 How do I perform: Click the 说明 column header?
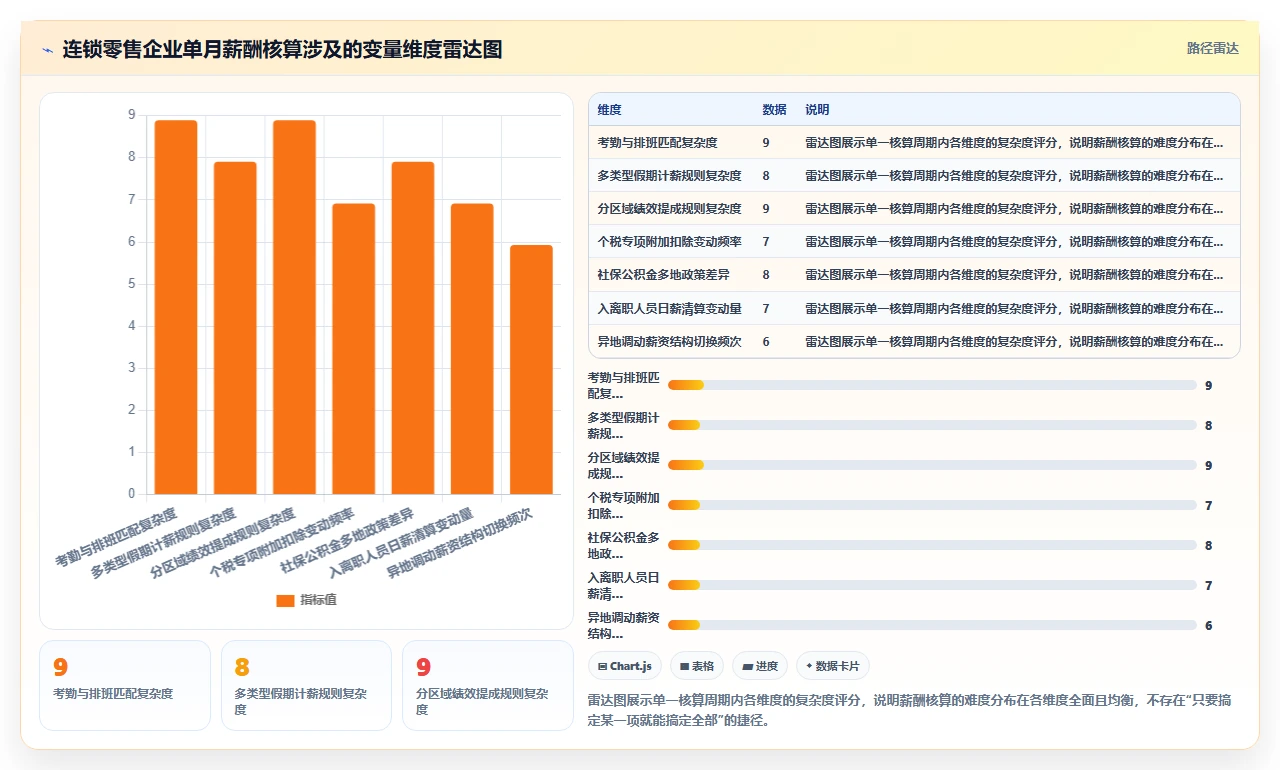point(817,110)
